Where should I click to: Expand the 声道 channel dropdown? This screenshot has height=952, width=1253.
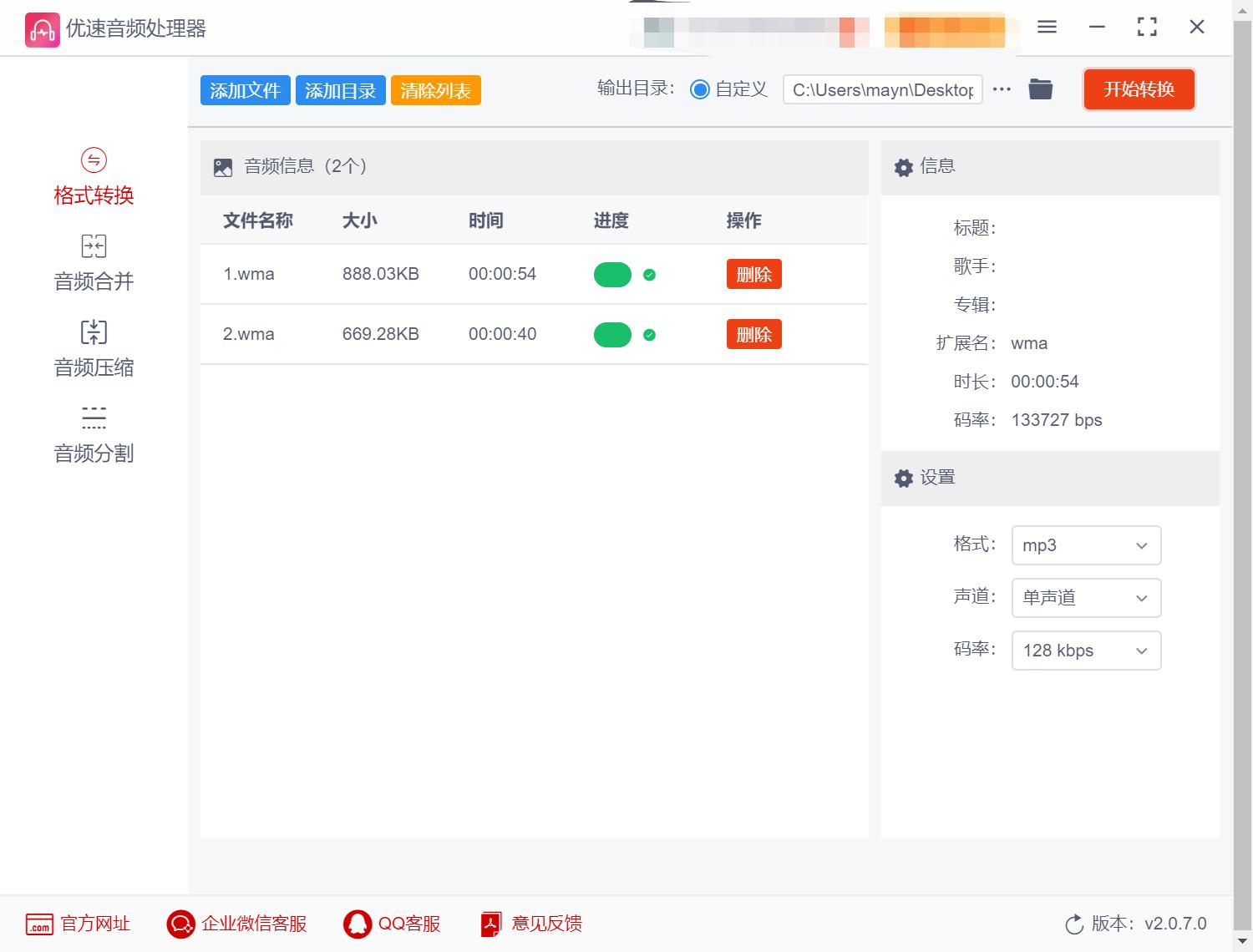point(1085,598)
